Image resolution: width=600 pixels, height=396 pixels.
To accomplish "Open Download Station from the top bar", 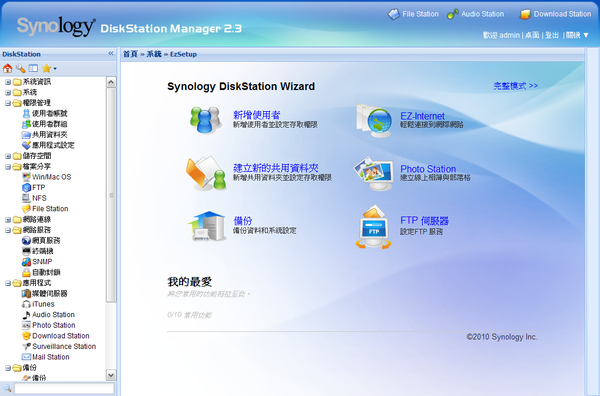I will [555, 14].
